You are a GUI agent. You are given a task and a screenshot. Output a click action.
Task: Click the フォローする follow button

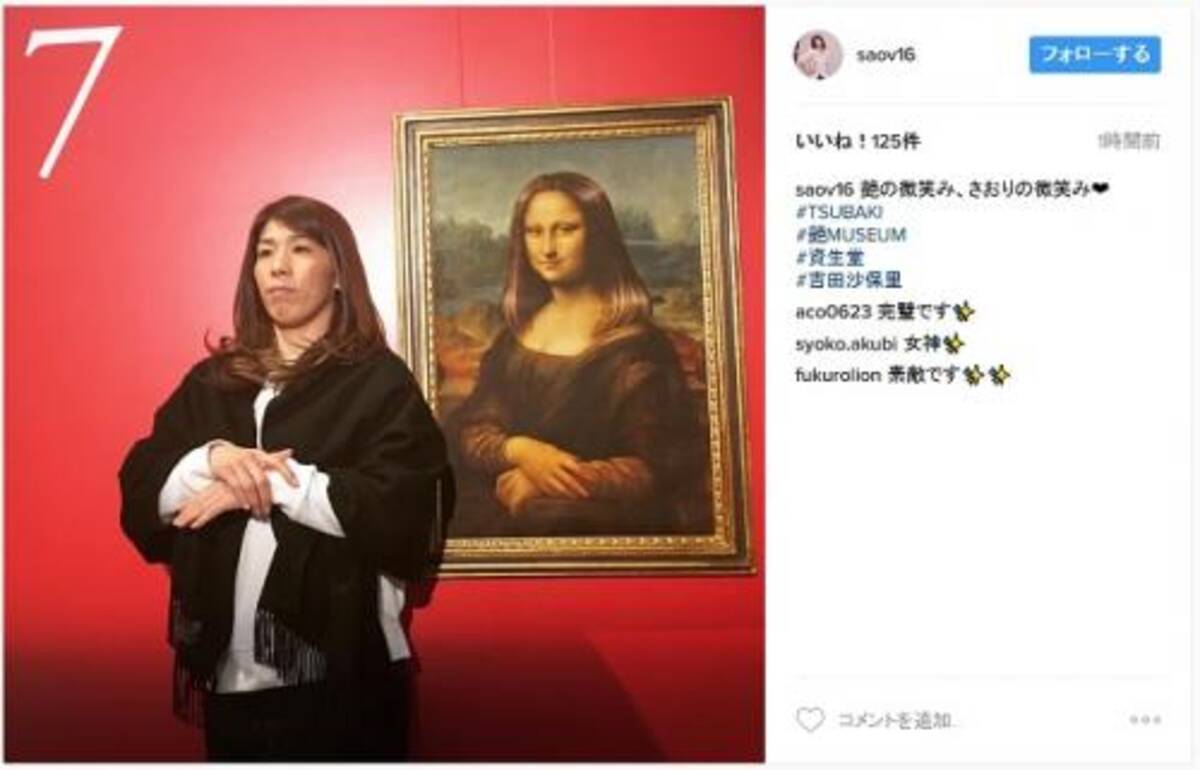pyautogui.click(x=1095, y=55)
